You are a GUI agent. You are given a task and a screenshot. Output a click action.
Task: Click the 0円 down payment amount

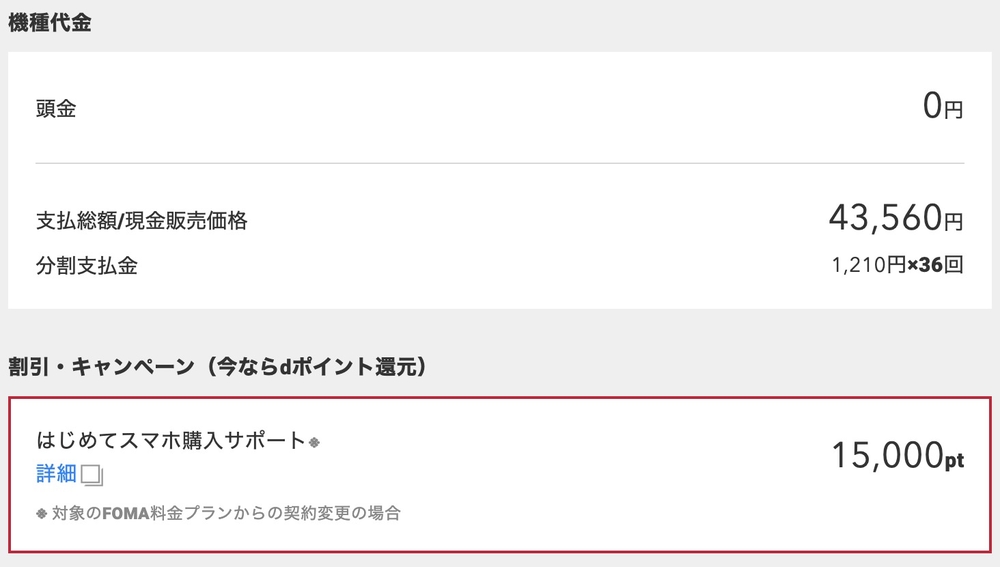pos(943,106)
